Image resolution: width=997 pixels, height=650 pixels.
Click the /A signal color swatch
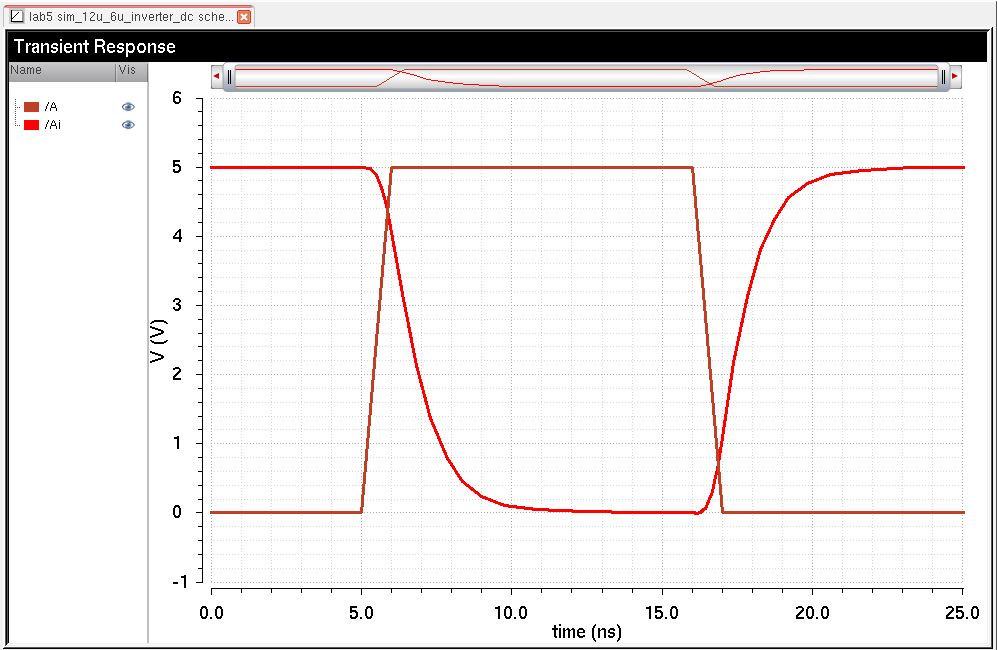click(31, 107)
